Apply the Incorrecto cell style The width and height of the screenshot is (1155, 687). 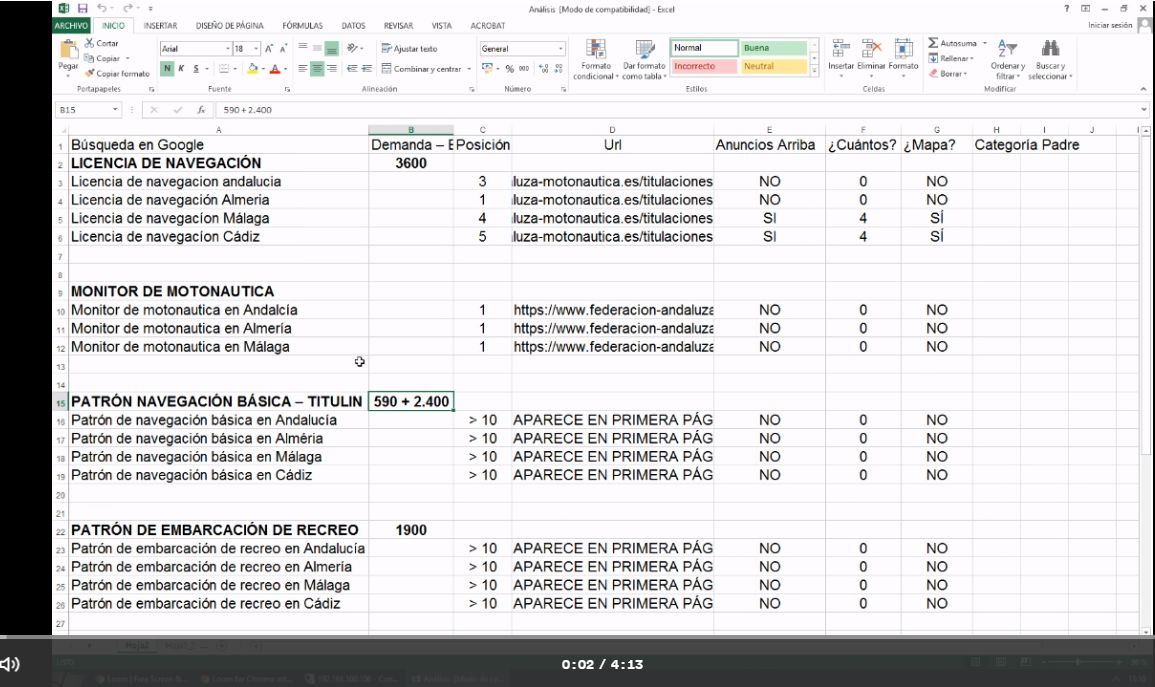[x=702, y=67]
